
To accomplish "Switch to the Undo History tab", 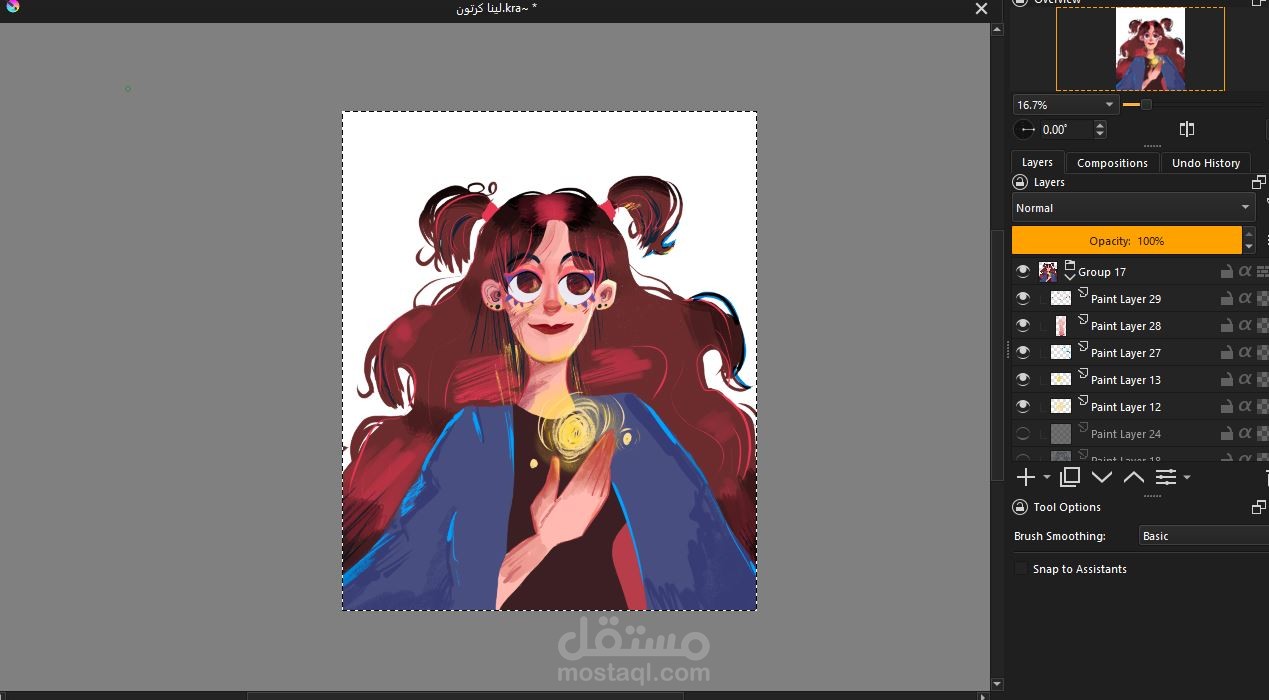I will click(x=1206, y=162).
